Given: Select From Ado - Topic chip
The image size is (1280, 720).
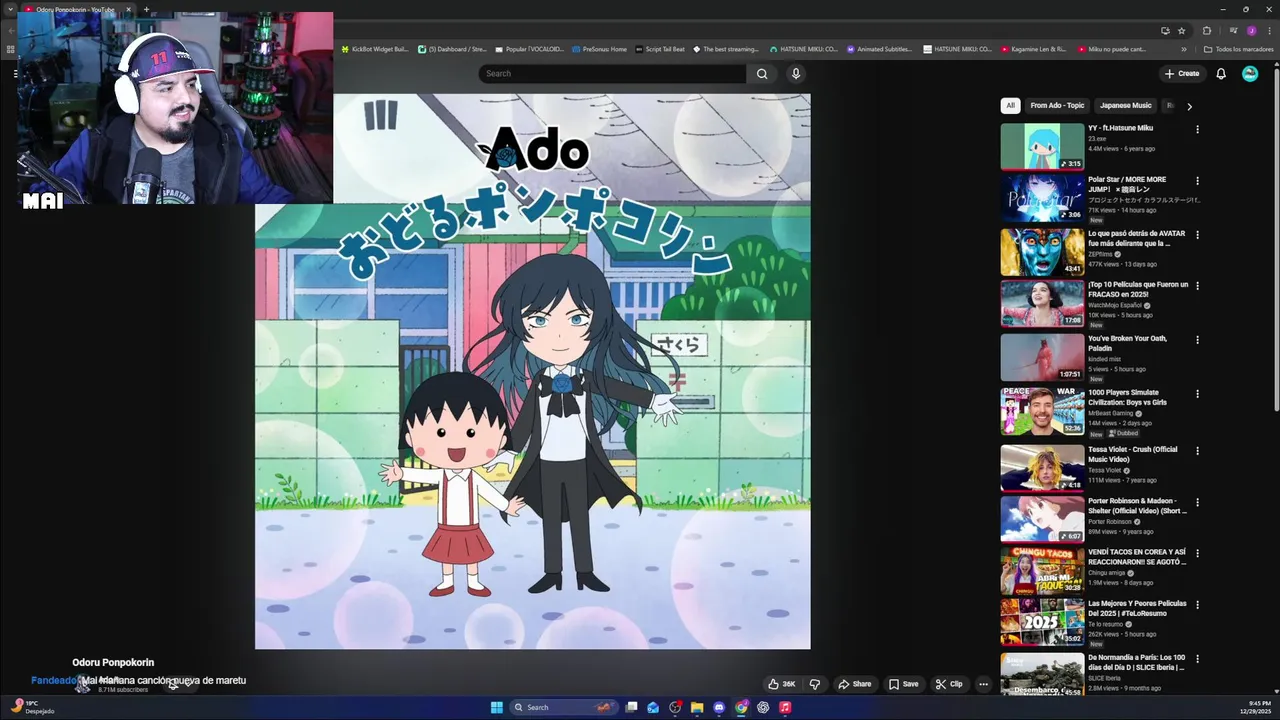Looking at the screenshot, I should (1057, 105).
